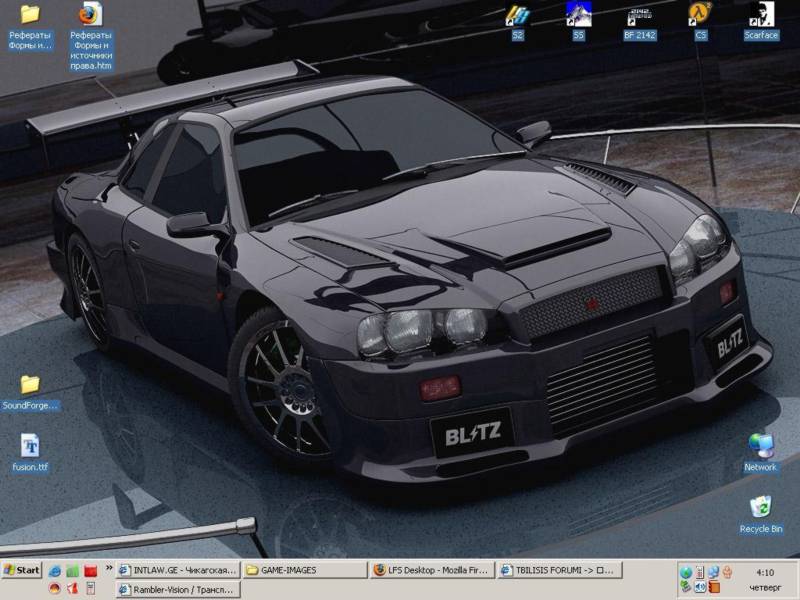Screen dimensions: 800x600
Task: Open the Network desktop icon
Action: tap(760, 446)
